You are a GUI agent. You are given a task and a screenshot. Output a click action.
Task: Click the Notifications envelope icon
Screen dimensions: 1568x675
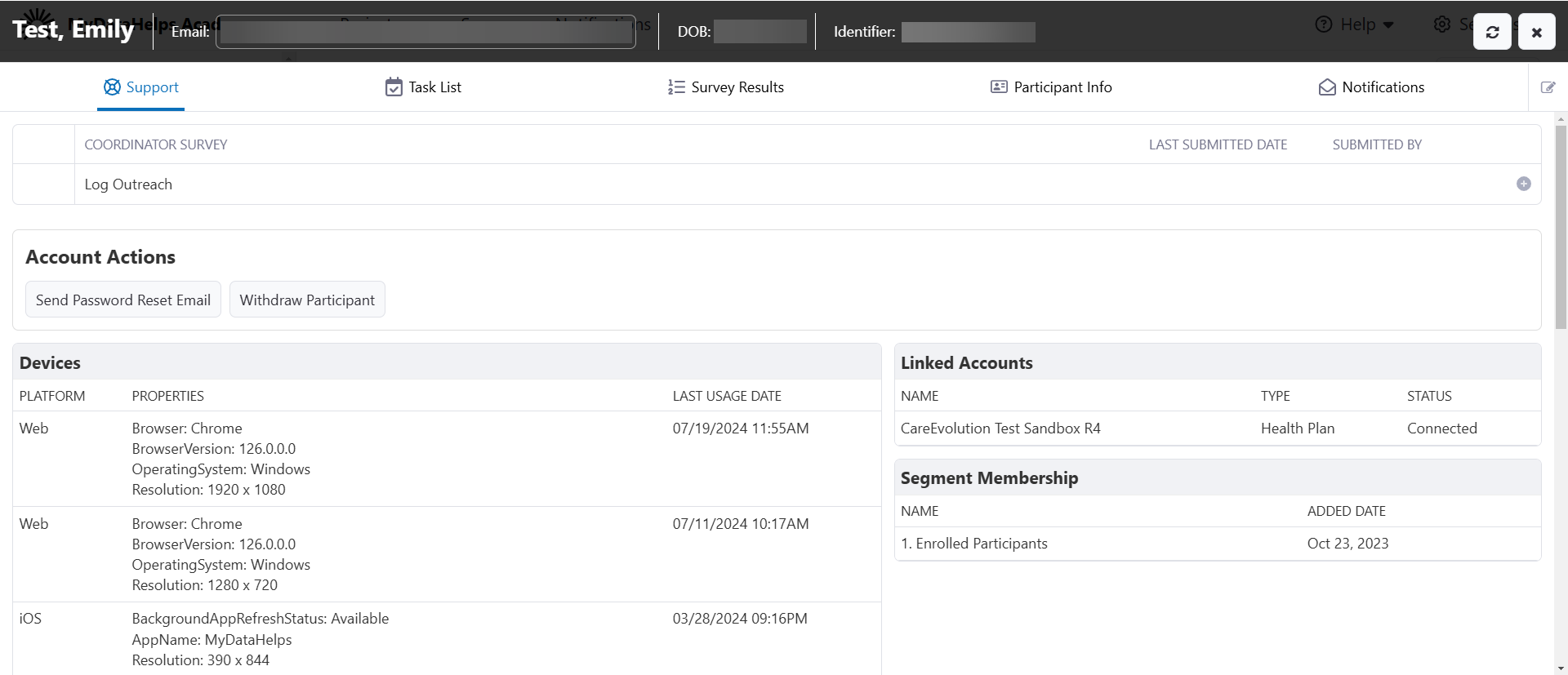click(1327, 87)
